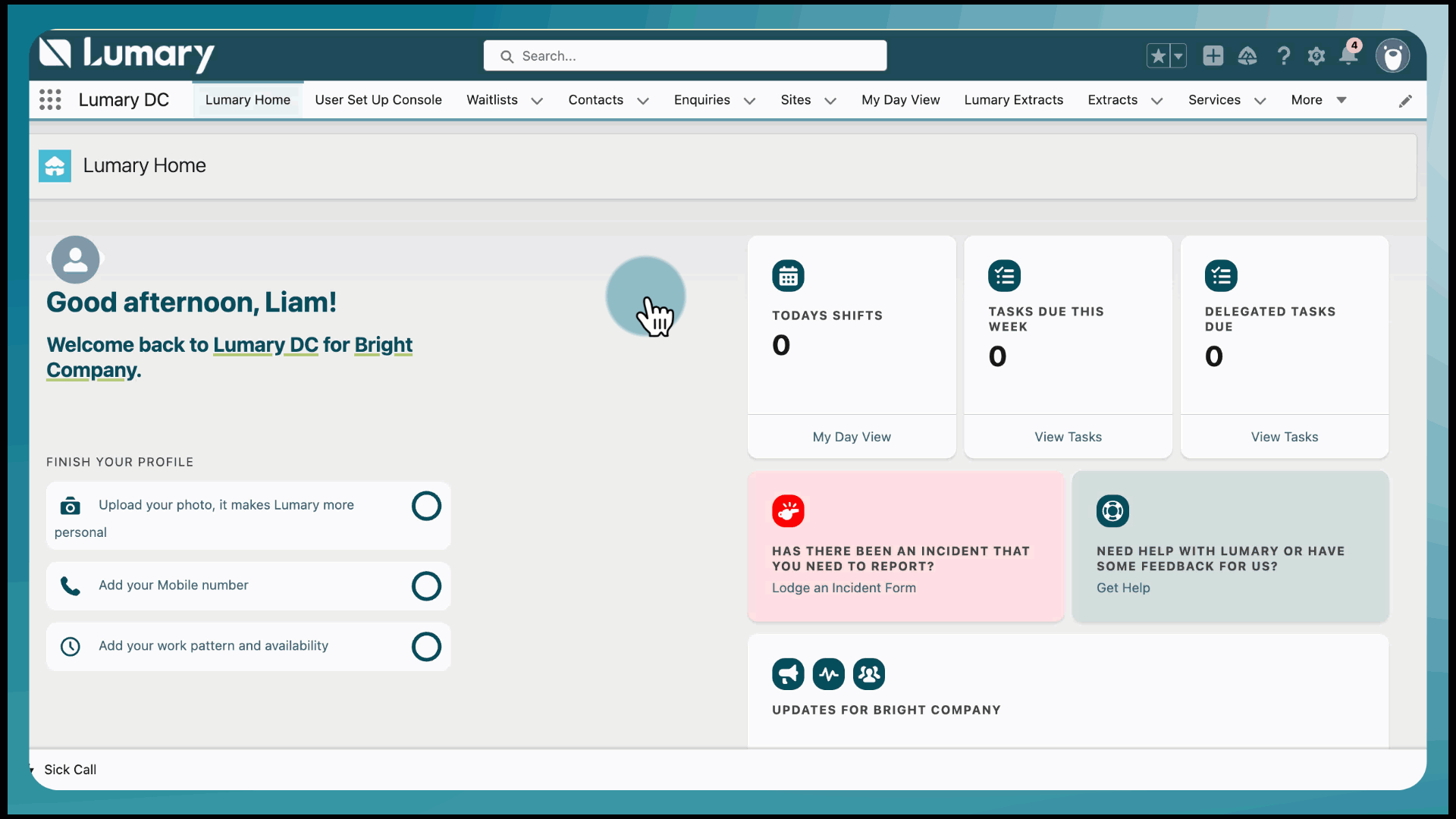Image resolution: width=1456 pixels, height=819 pixels.
Task: Click the Lodge an Incident Form link
Action: (x=843, y=588)
